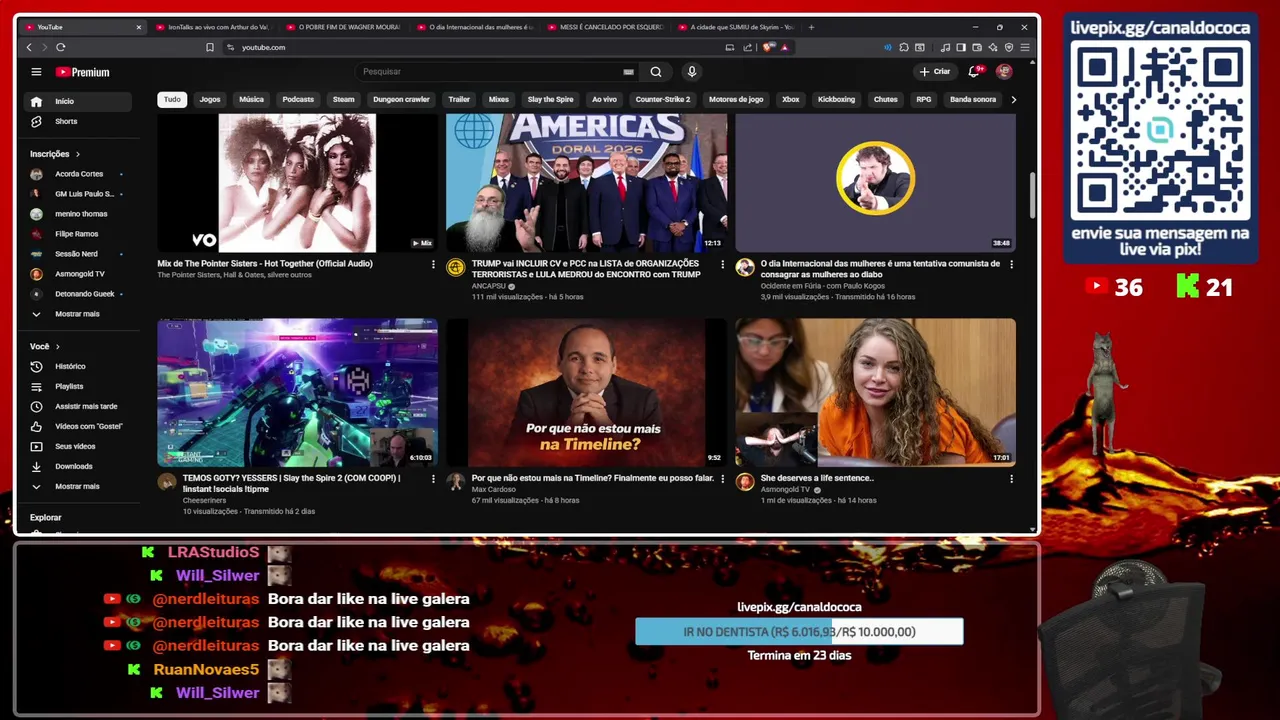
Task: Click the site settings icon beside youtube.com
Action: pyautogui.click(x=231, y=47)
